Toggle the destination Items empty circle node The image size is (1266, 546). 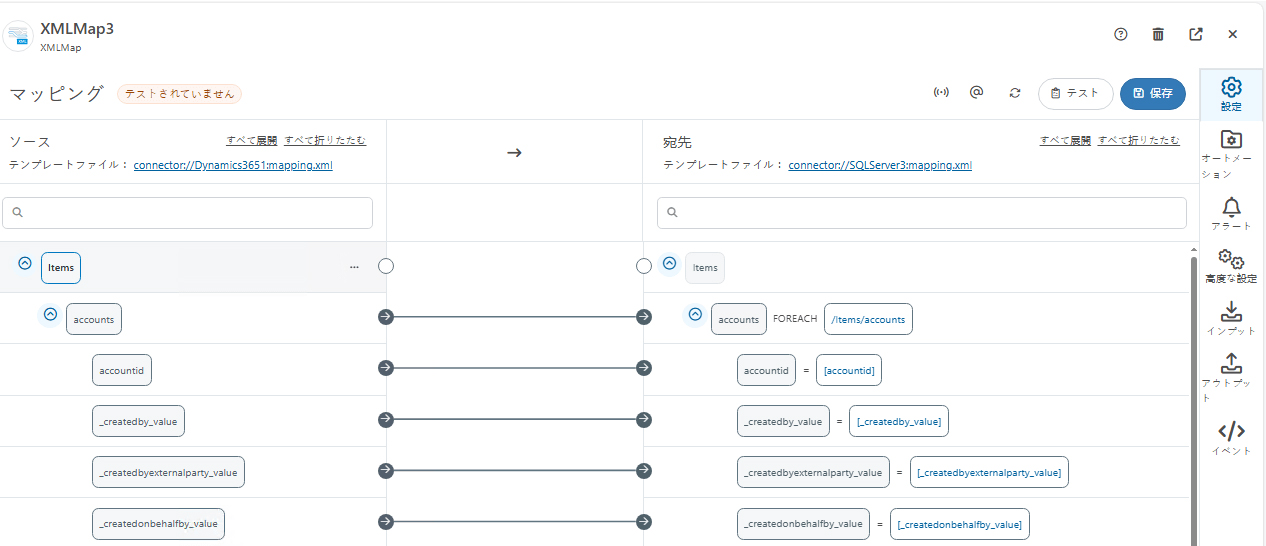click(x=644, y=266)
